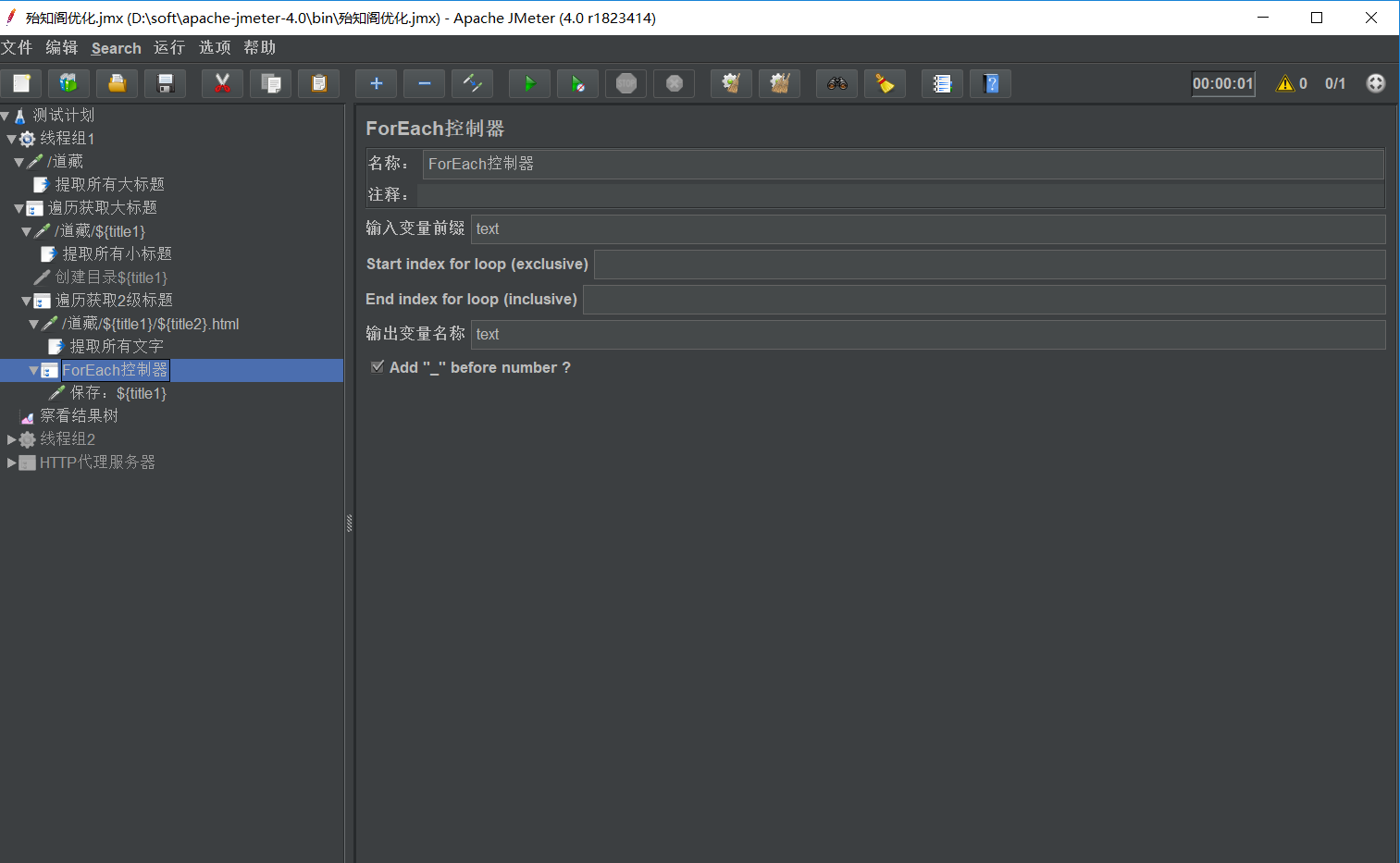Click the Clear results broom icon
Image resolution: width=1400 pixels, height=863 pixels.
pos(732,83)
